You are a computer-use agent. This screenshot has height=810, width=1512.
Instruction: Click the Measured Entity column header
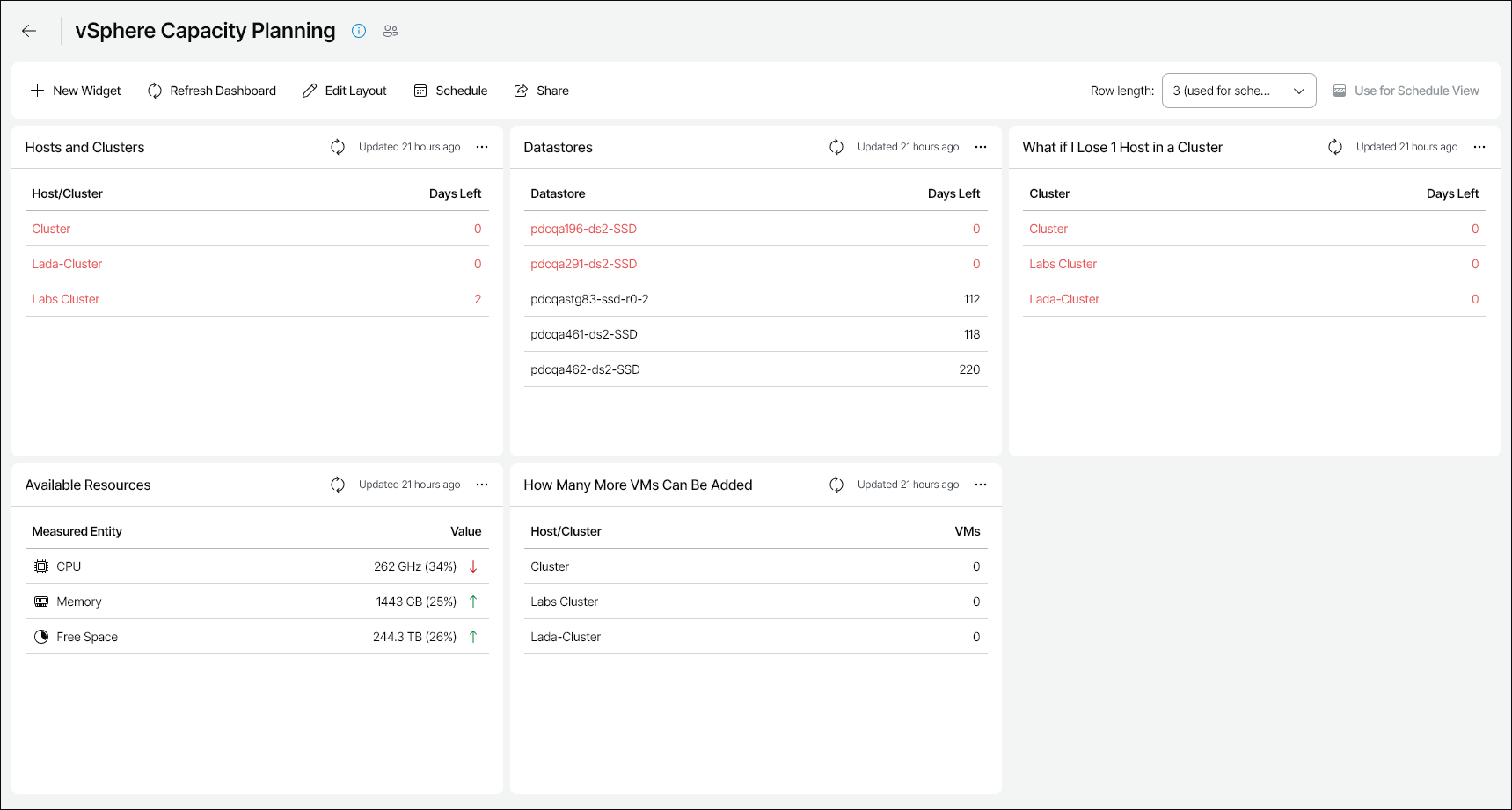[x=77, y=531]
